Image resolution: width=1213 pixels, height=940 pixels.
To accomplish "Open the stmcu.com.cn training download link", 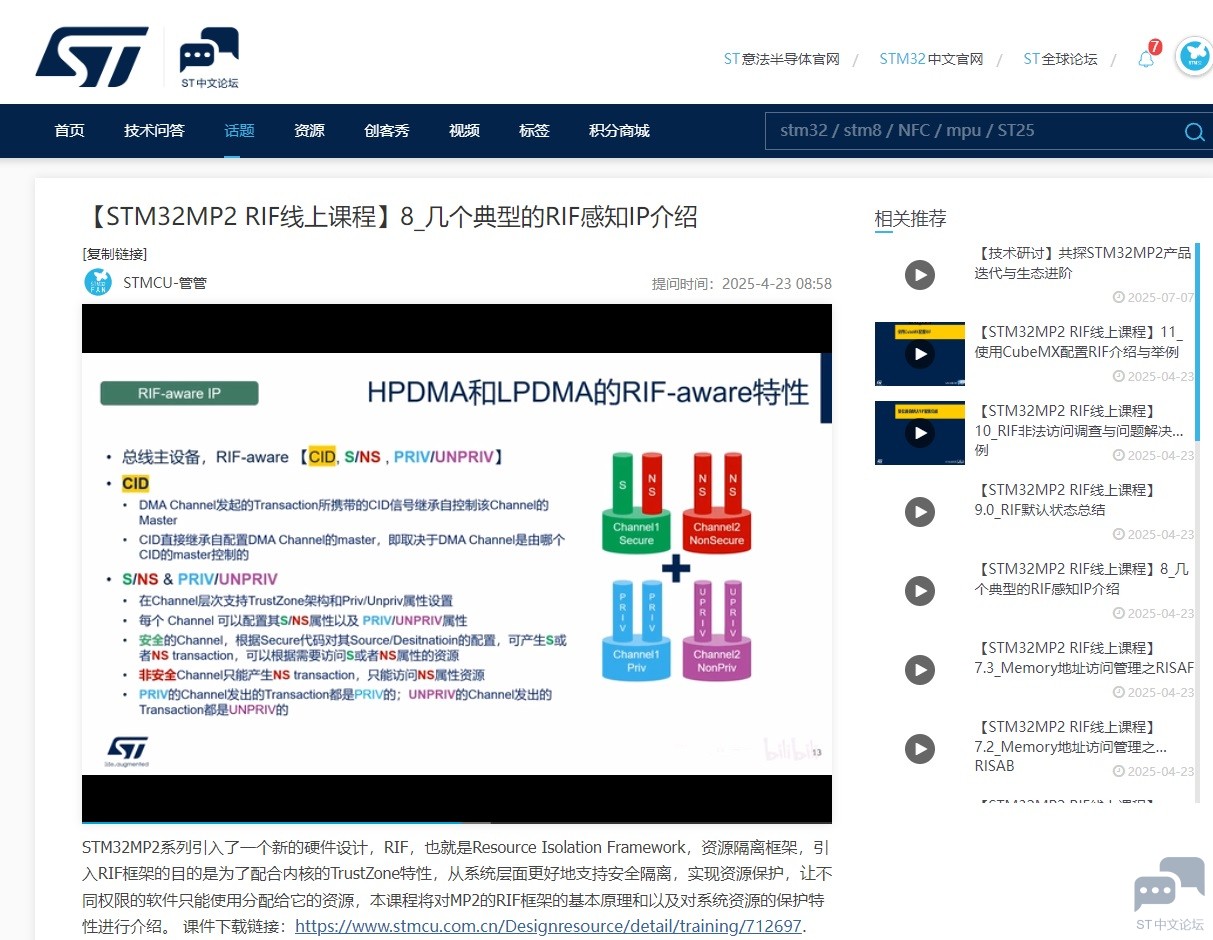I will coord(548,926).
